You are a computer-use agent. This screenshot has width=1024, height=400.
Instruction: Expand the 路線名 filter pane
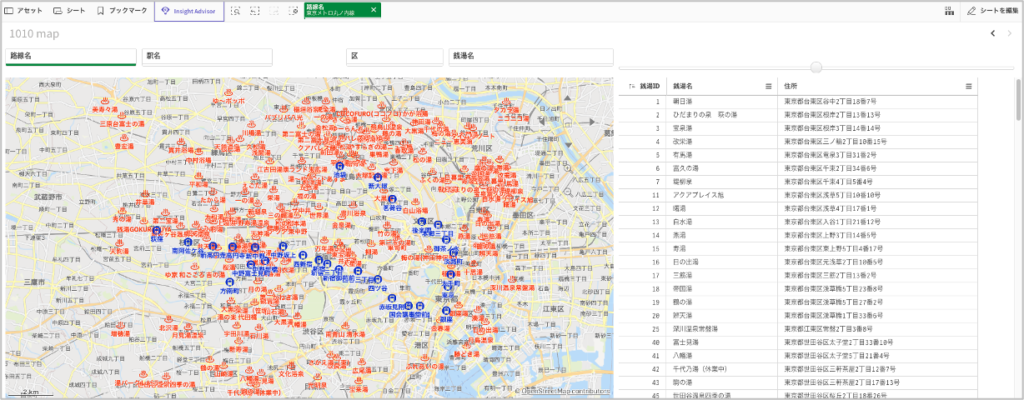[70, 57]
